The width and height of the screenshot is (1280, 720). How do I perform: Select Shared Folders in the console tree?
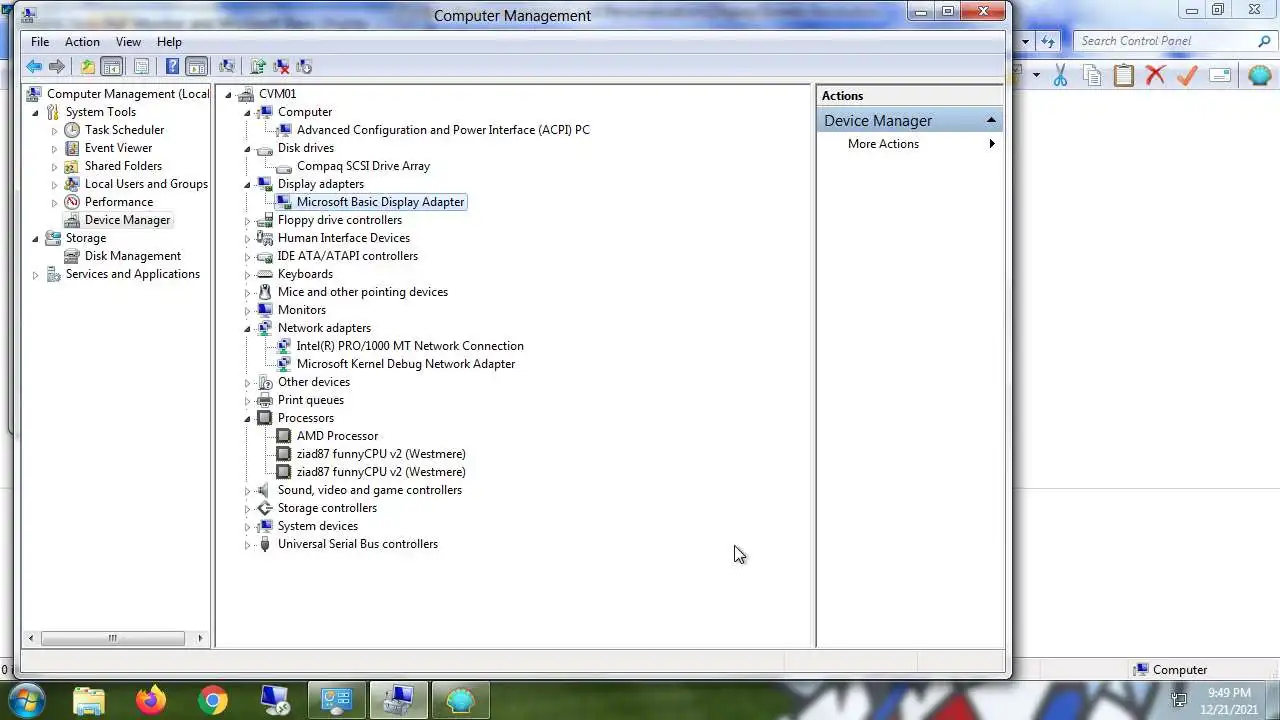coord(123,166)
